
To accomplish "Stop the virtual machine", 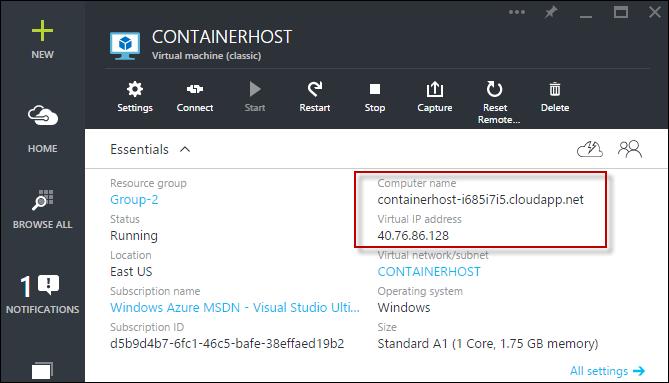I will 375,97.
